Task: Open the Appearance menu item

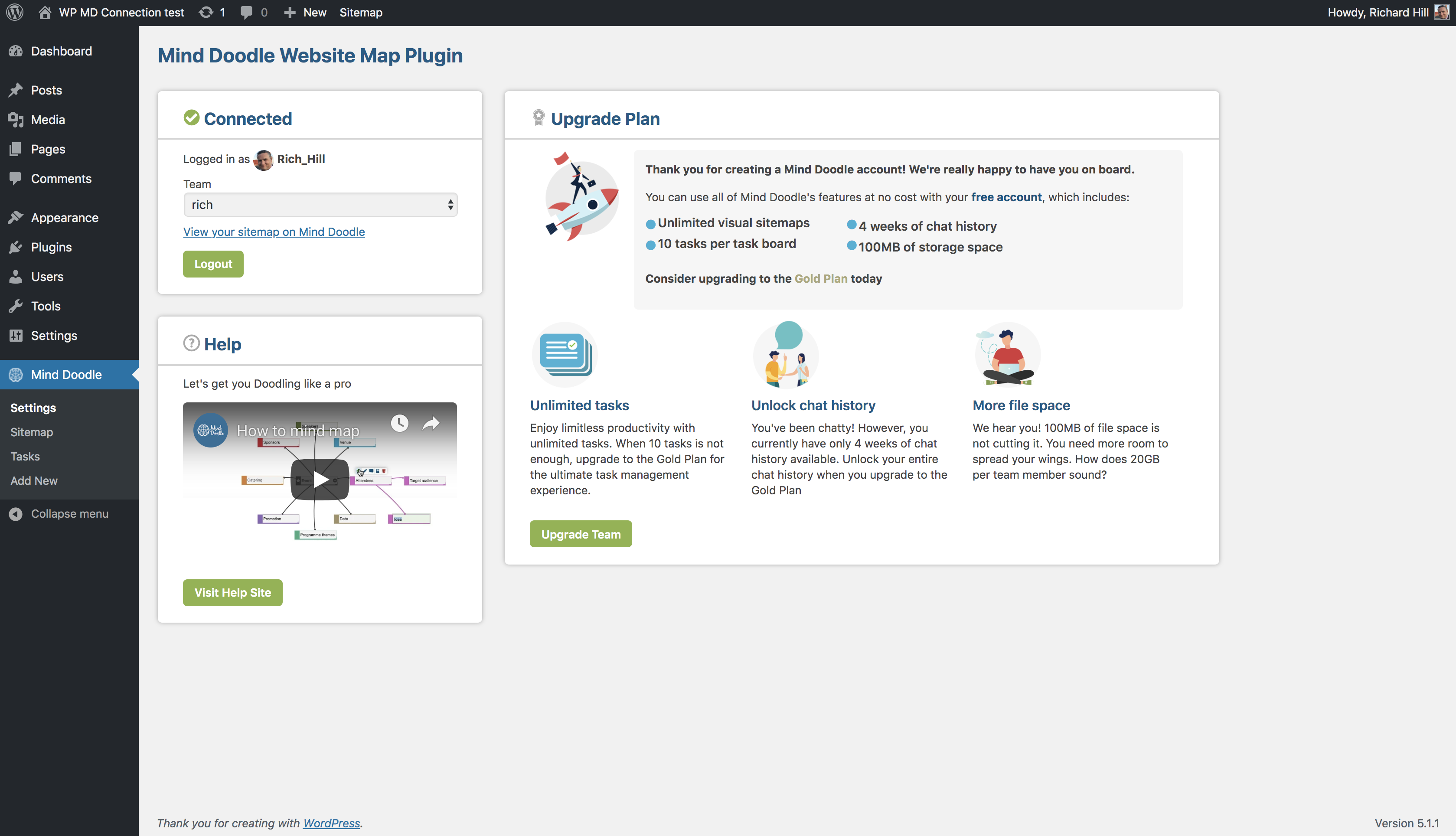Action: pyautogui.click(x=64, y=218)
